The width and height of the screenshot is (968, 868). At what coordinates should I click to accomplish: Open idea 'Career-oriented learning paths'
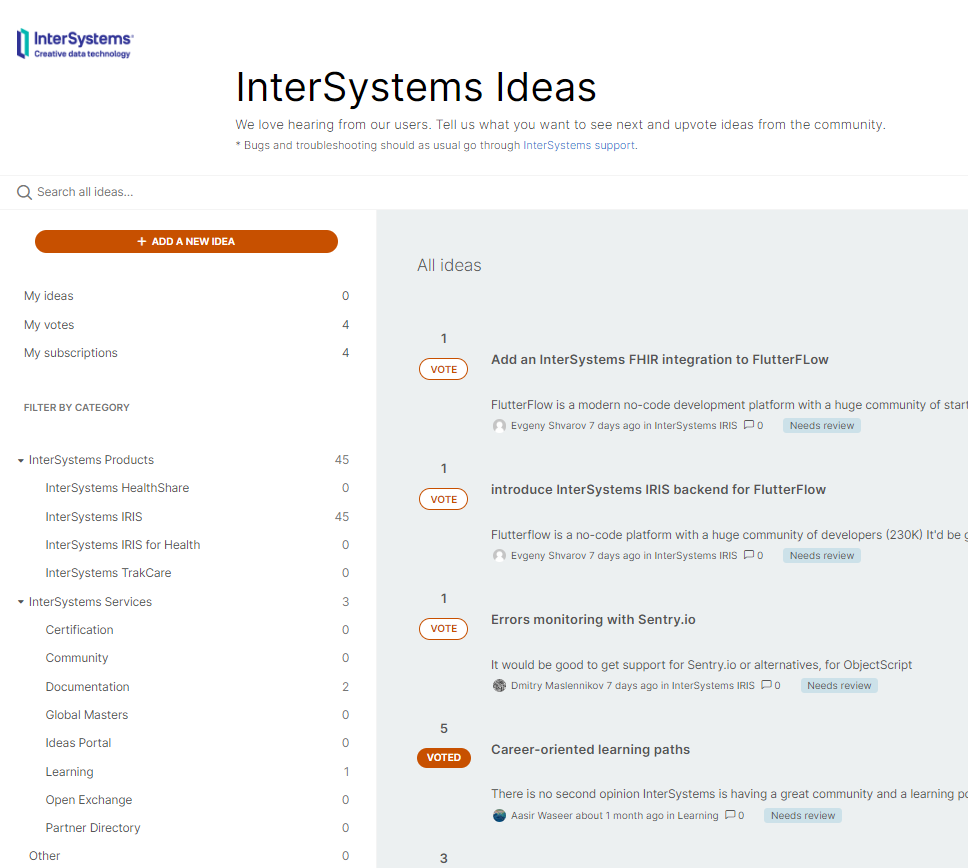590,749
